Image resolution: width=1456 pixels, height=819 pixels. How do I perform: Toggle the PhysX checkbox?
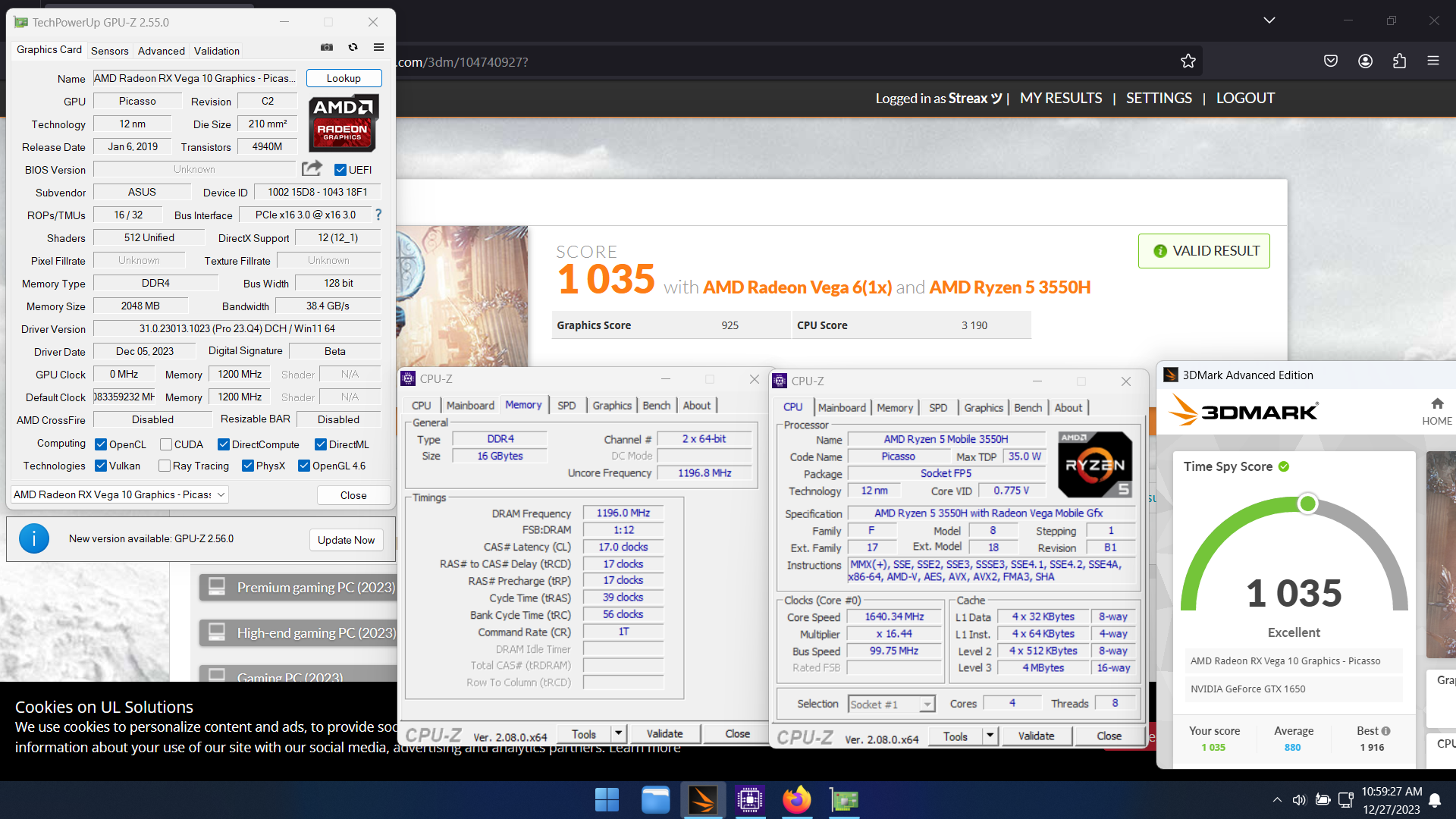click(x=248, y=466)
